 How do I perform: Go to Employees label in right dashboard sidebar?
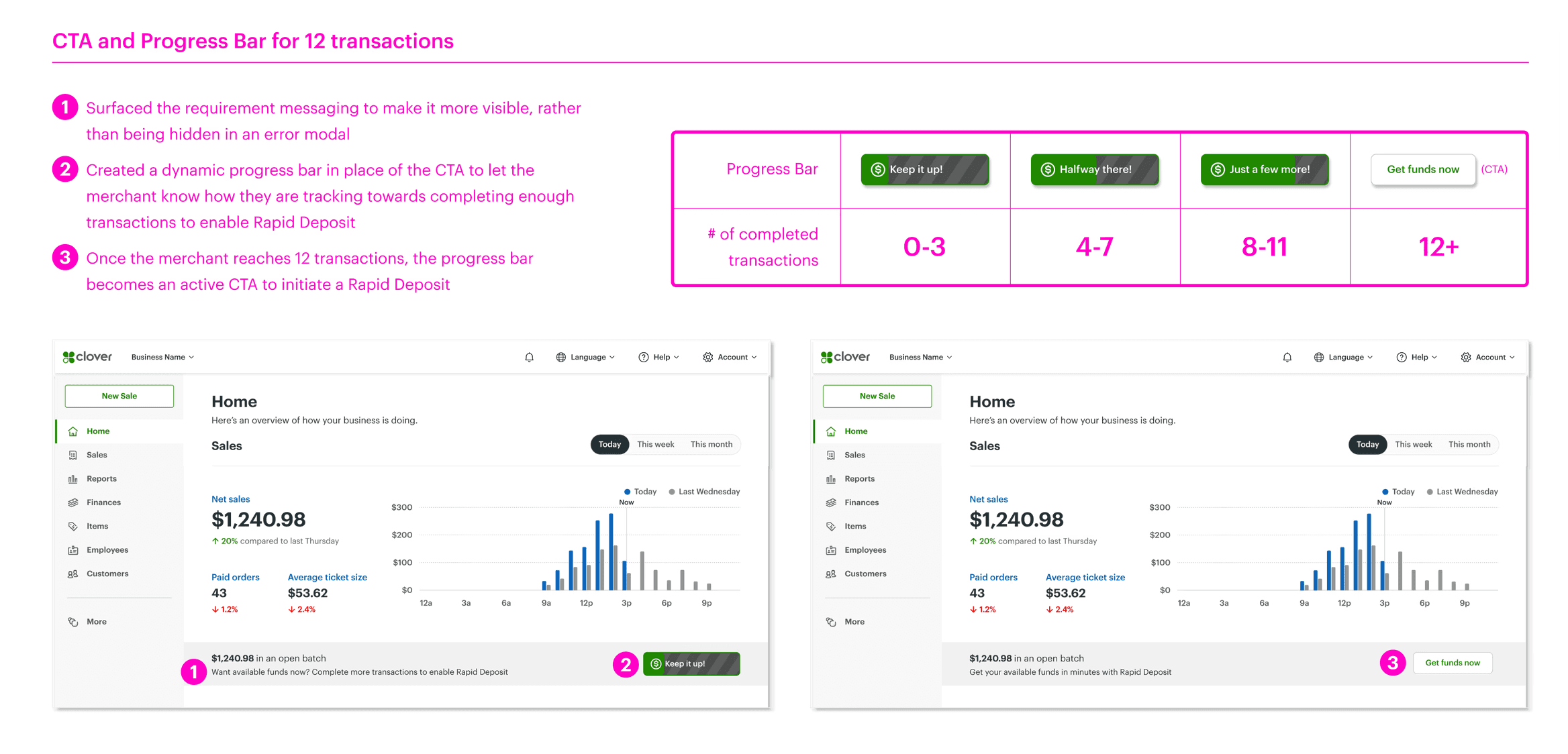[865, 550]
